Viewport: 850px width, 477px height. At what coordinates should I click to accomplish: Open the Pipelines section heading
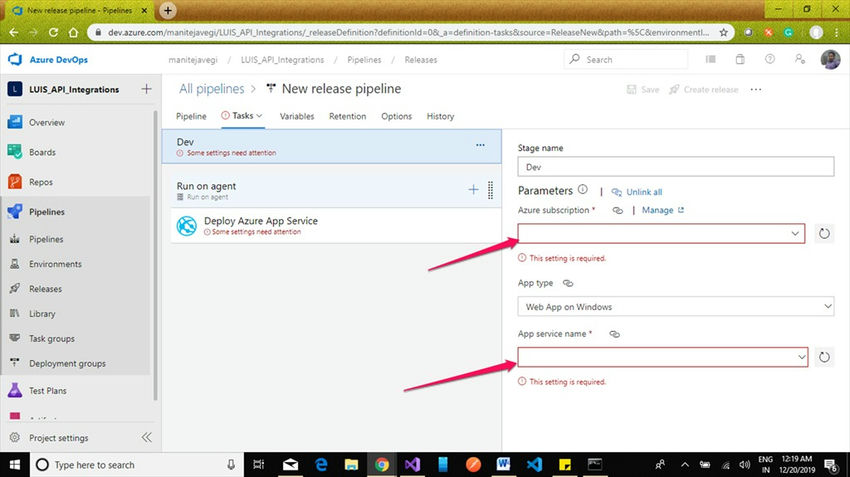pyautogui.click(x=47, y=212)
